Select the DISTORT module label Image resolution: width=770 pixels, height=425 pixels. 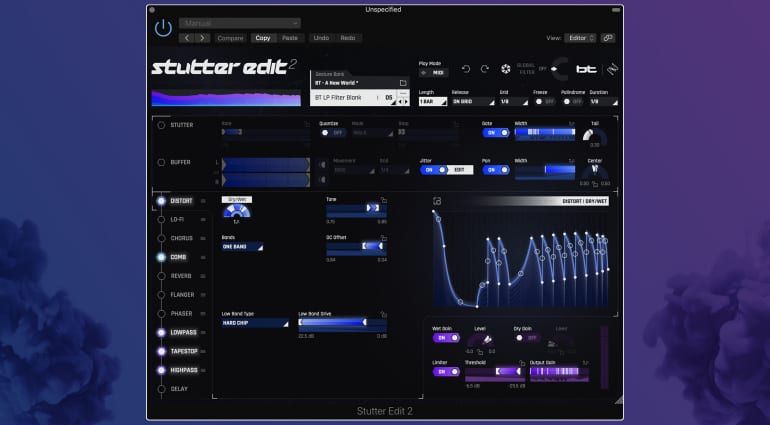[181, 201]
